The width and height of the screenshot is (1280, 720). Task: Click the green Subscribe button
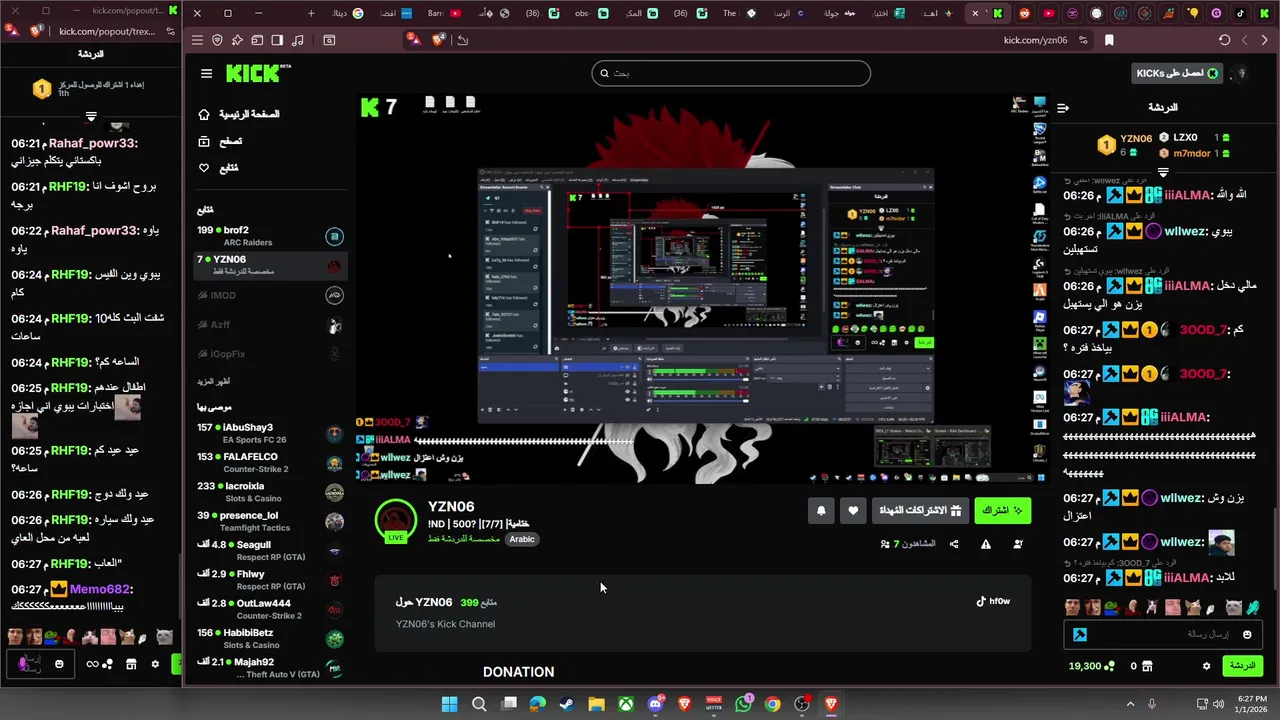tap(1003, 510)
